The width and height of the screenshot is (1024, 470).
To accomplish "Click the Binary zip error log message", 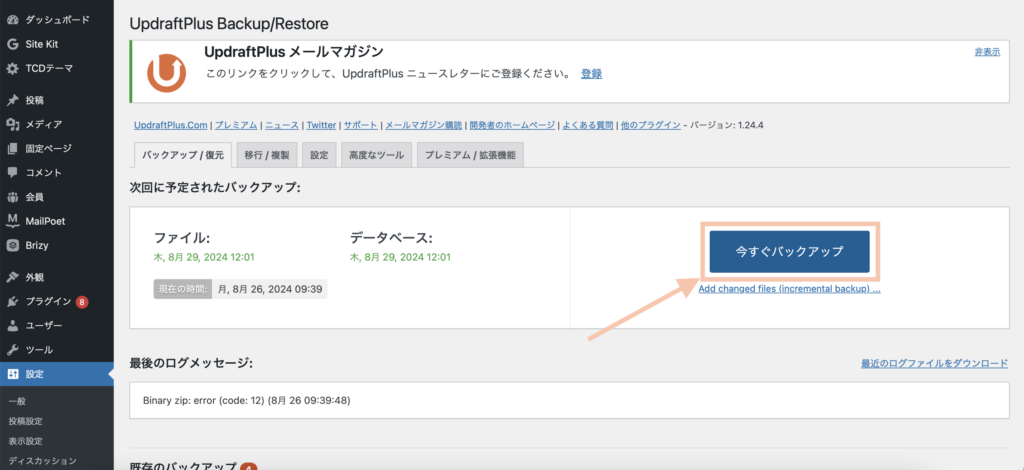I will (x=247, y=400).
